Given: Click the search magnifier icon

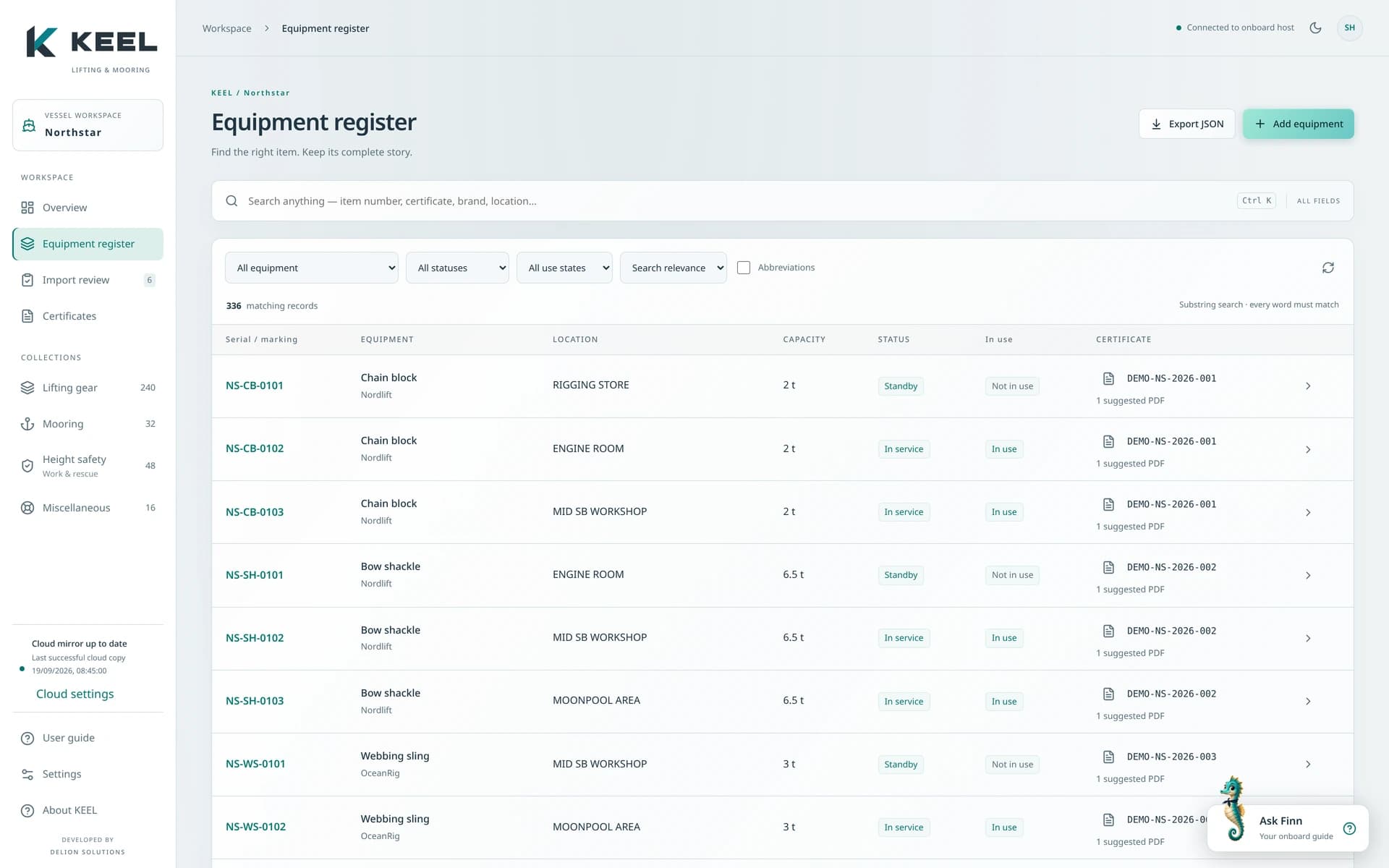Looking at the screenshot, I should (x=231, y=201).
